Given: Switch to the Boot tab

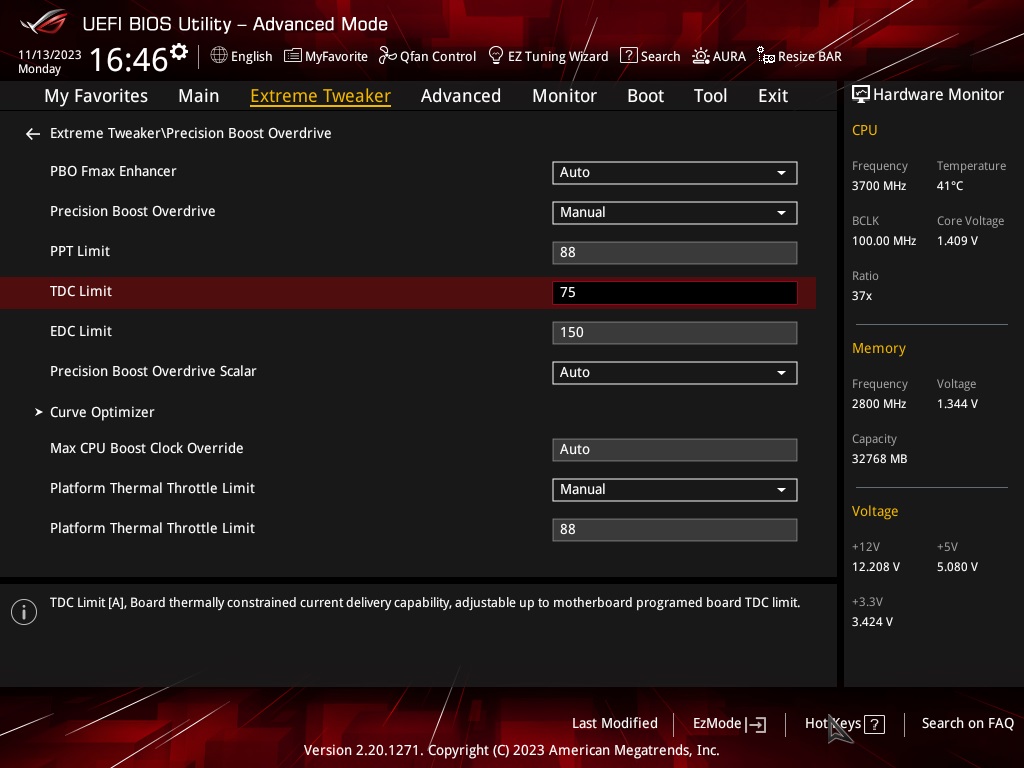Looking at the screenshot, I should point(645,96).
